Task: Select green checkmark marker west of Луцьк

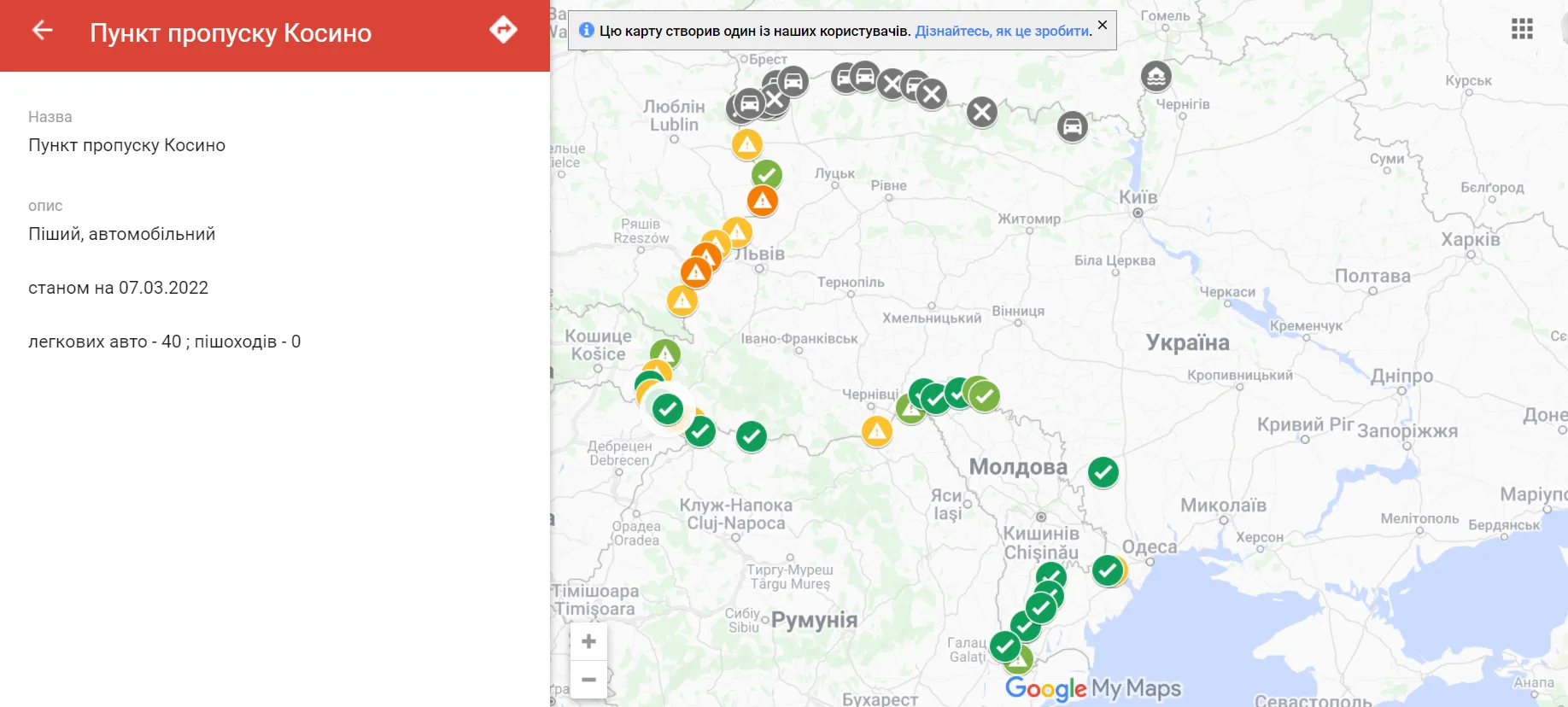Action: click(x=767, y=175)
